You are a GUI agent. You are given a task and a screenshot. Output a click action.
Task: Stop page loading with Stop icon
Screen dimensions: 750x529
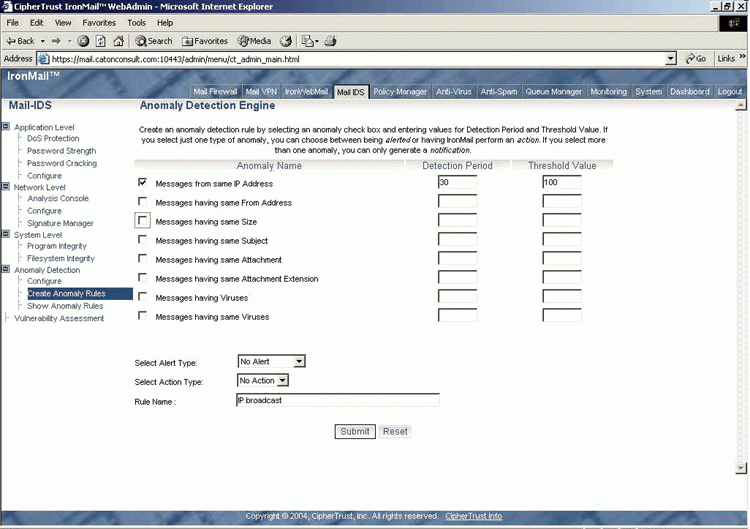[83, 41]
